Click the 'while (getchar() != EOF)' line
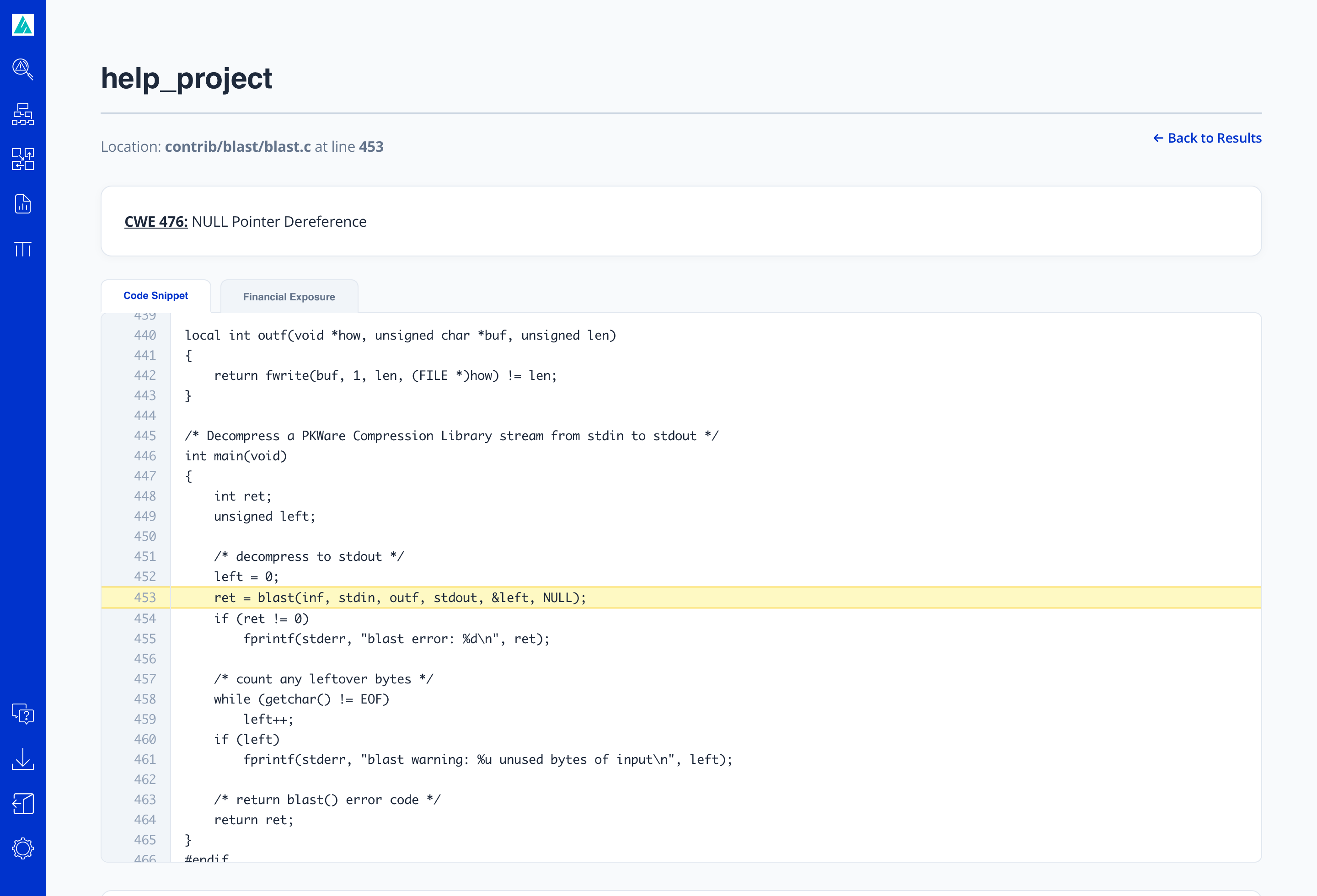Image resolution: width=1317 pixels, height=896 pixels. (x=301, y=699)
